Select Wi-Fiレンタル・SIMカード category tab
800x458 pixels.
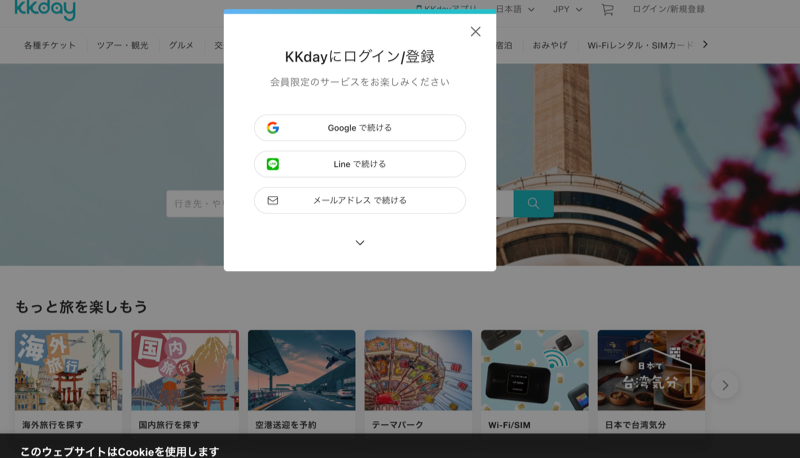[x=640, y=45]
